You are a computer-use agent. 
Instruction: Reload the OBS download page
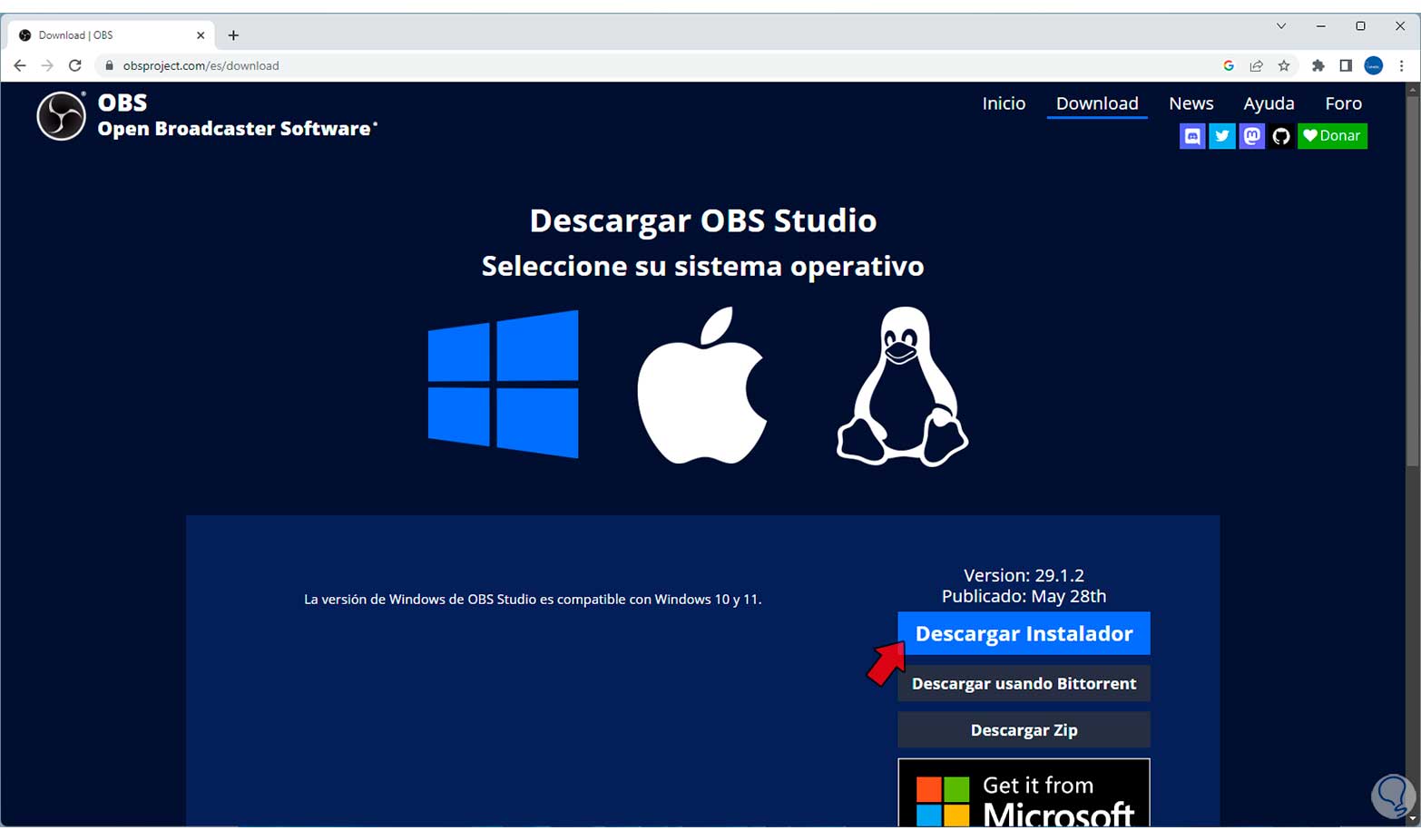click(x=75, y=65)
